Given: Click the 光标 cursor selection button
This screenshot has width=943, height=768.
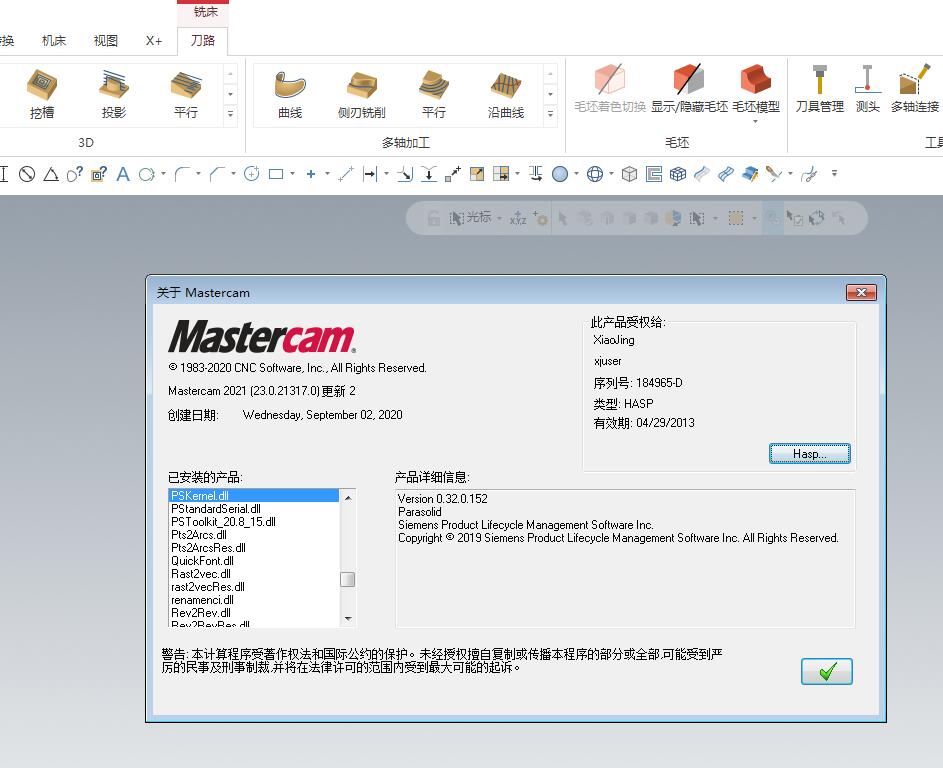Looking at the screenshot, I should pyautogui.click(x=470, y=218).
